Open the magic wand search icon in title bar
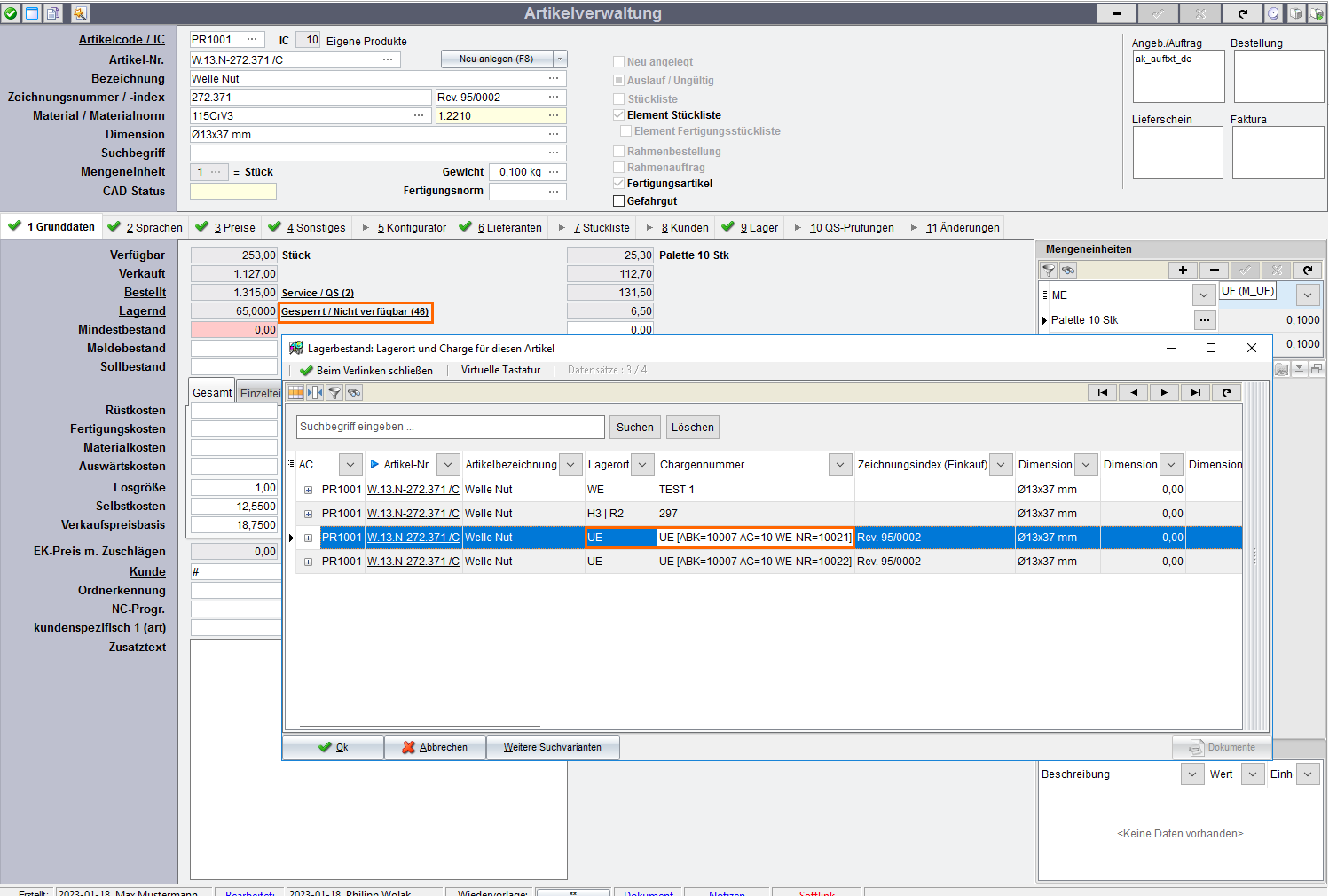The image size is (1329, 896). coord(80,13)
